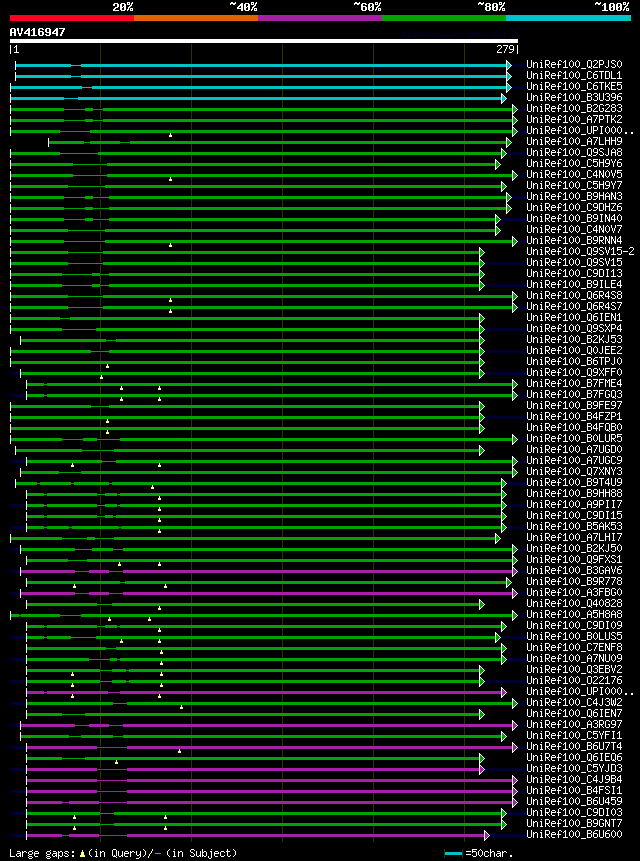Click the green ~80% identity legend bar
The height and width of the screenshot is (861, 640).
(x=444, y=18)
